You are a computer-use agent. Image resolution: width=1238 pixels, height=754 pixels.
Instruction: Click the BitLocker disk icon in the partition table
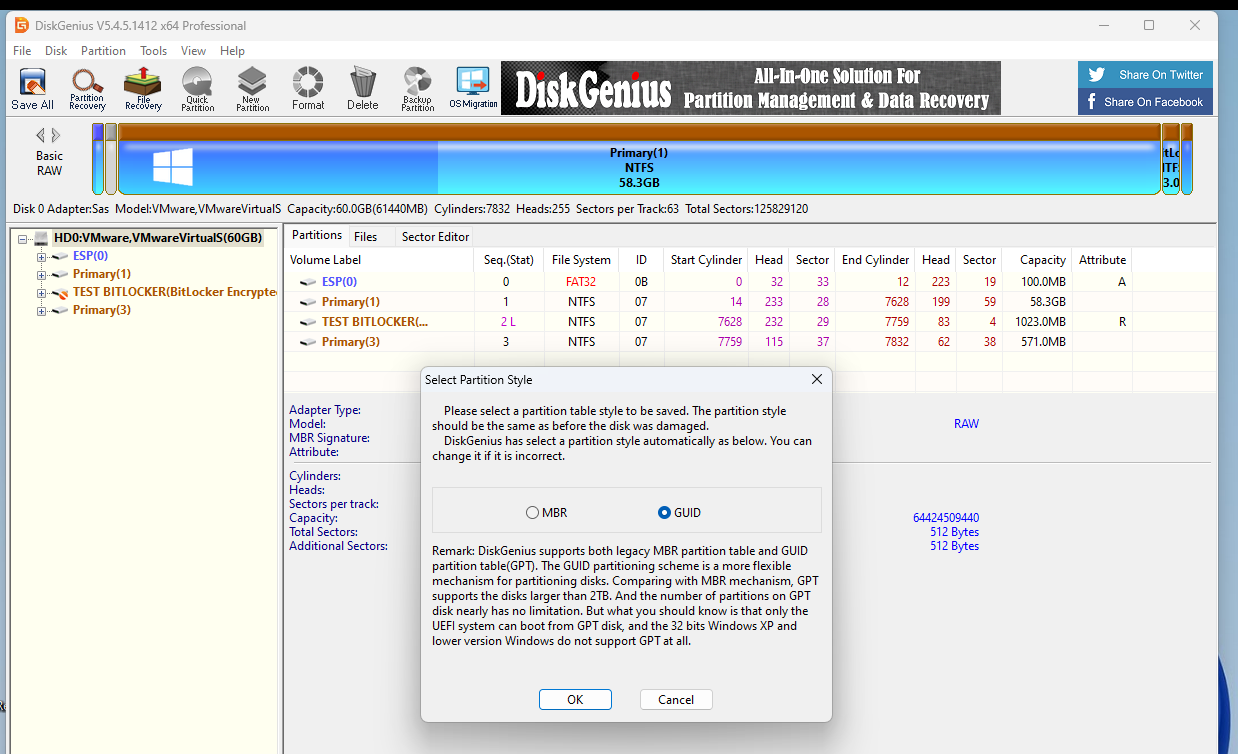(308, 322)
